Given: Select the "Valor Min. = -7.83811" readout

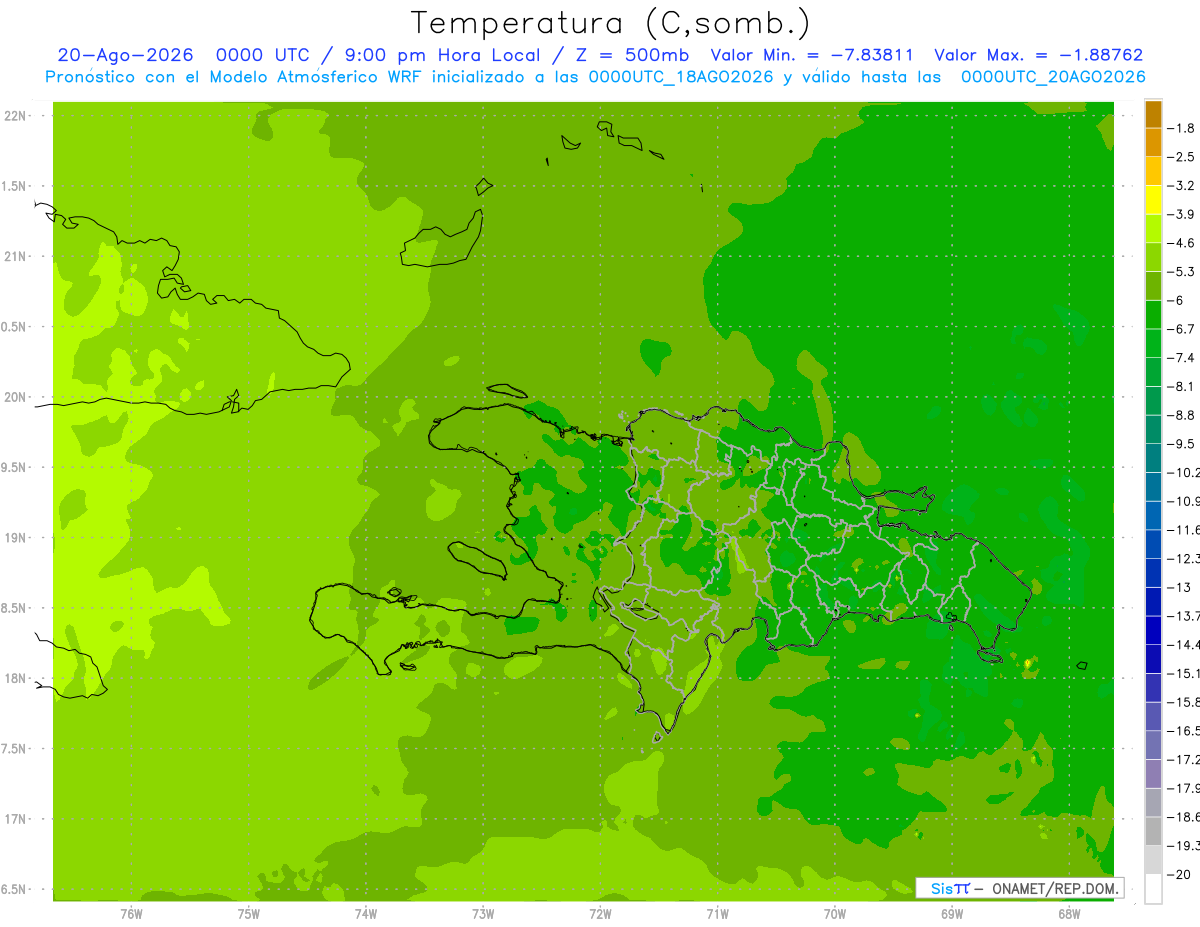Looking at the screenshot, I should (x=811, y=56).
